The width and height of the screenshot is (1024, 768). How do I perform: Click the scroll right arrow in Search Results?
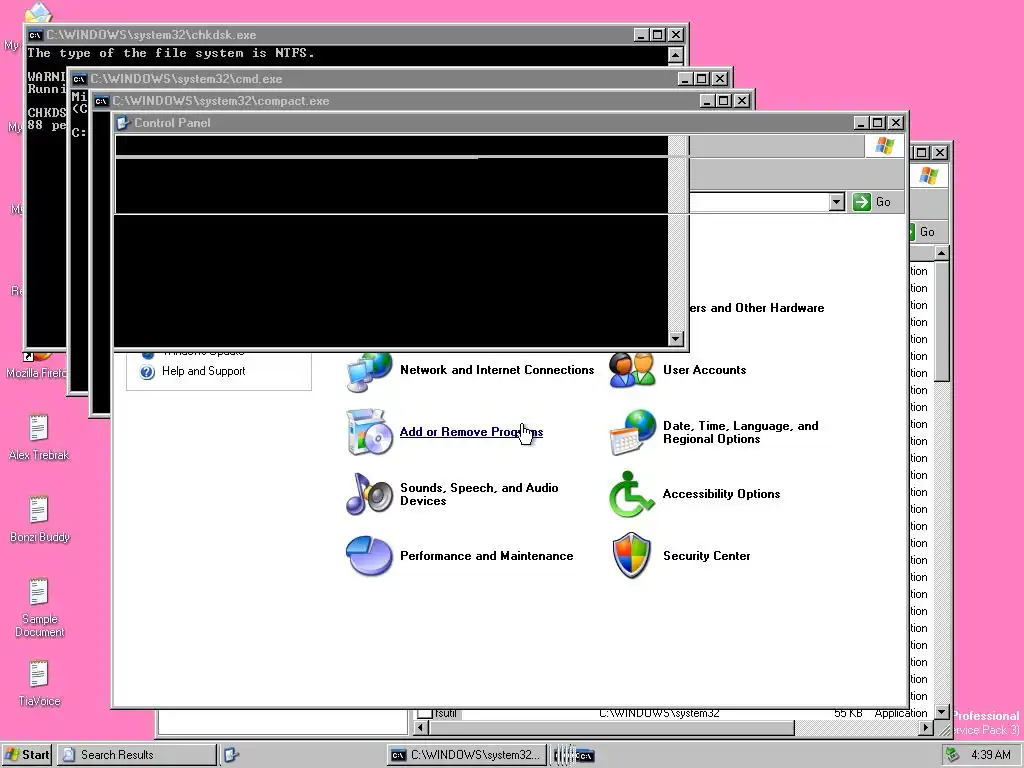click(x=925, y=728)
